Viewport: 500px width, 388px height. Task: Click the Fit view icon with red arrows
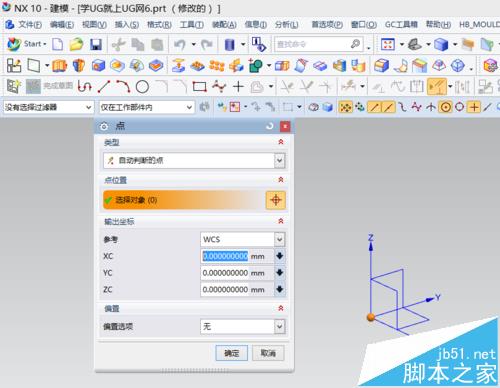(388, 44)
